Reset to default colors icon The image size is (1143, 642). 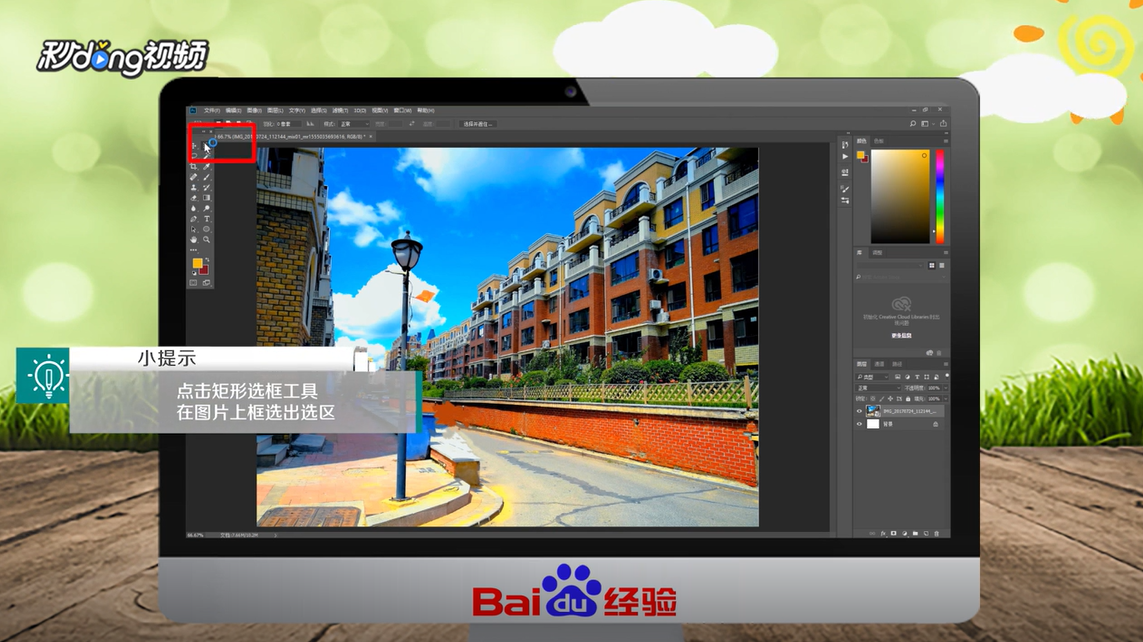[x=194, y=273]
